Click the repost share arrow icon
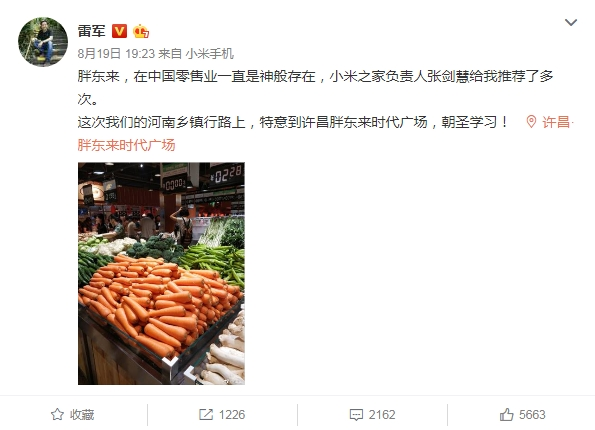The height and width of the screenshot is (430, 595). tap(206, 414)
